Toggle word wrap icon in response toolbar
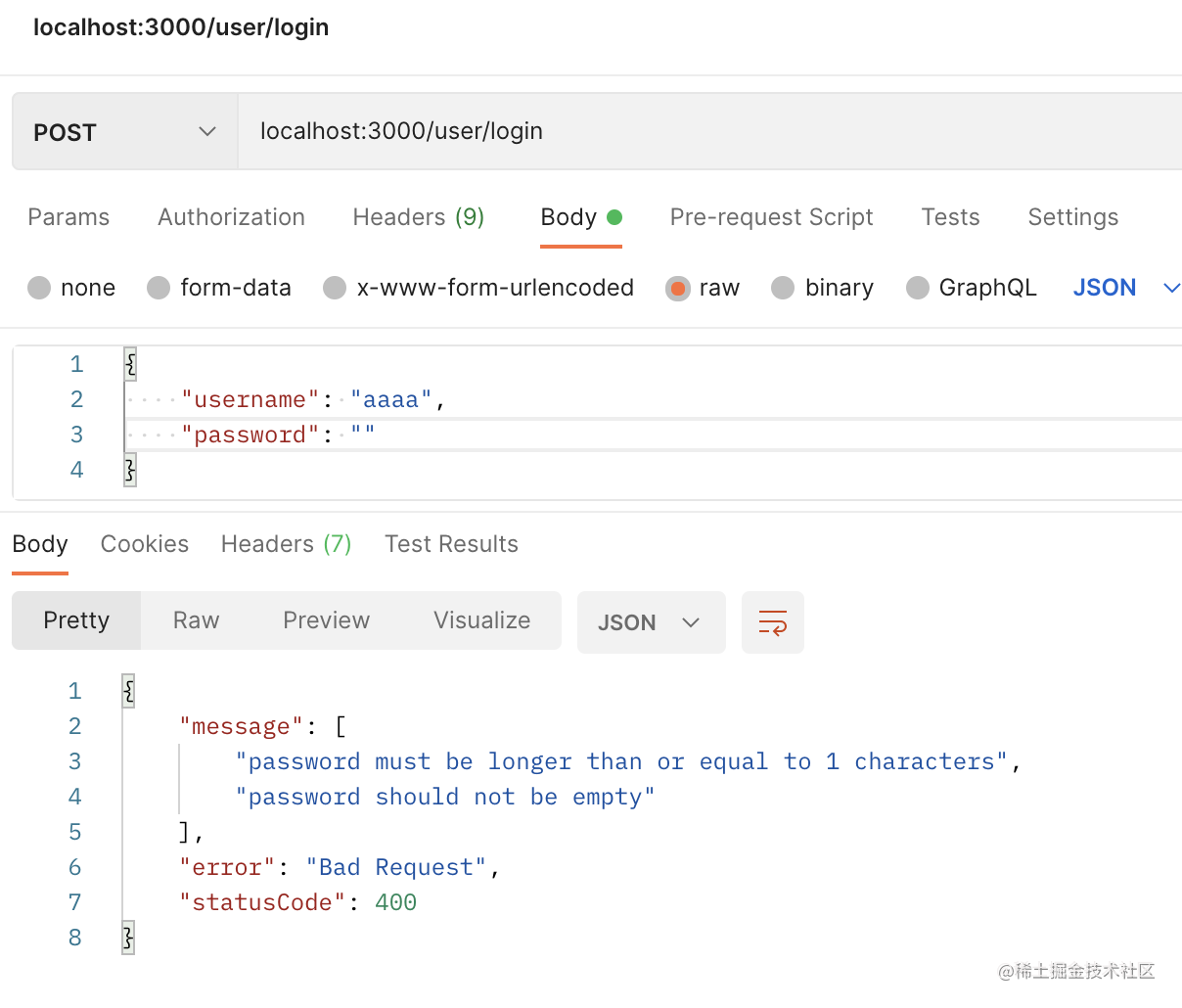The width and height of the screenshot is (1182, 1008). coord(772,622)
